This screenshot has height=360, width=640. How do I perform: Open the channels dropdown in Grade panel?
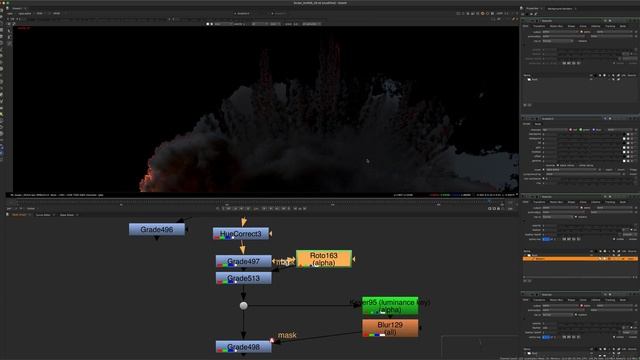click(x=555, y=130)
